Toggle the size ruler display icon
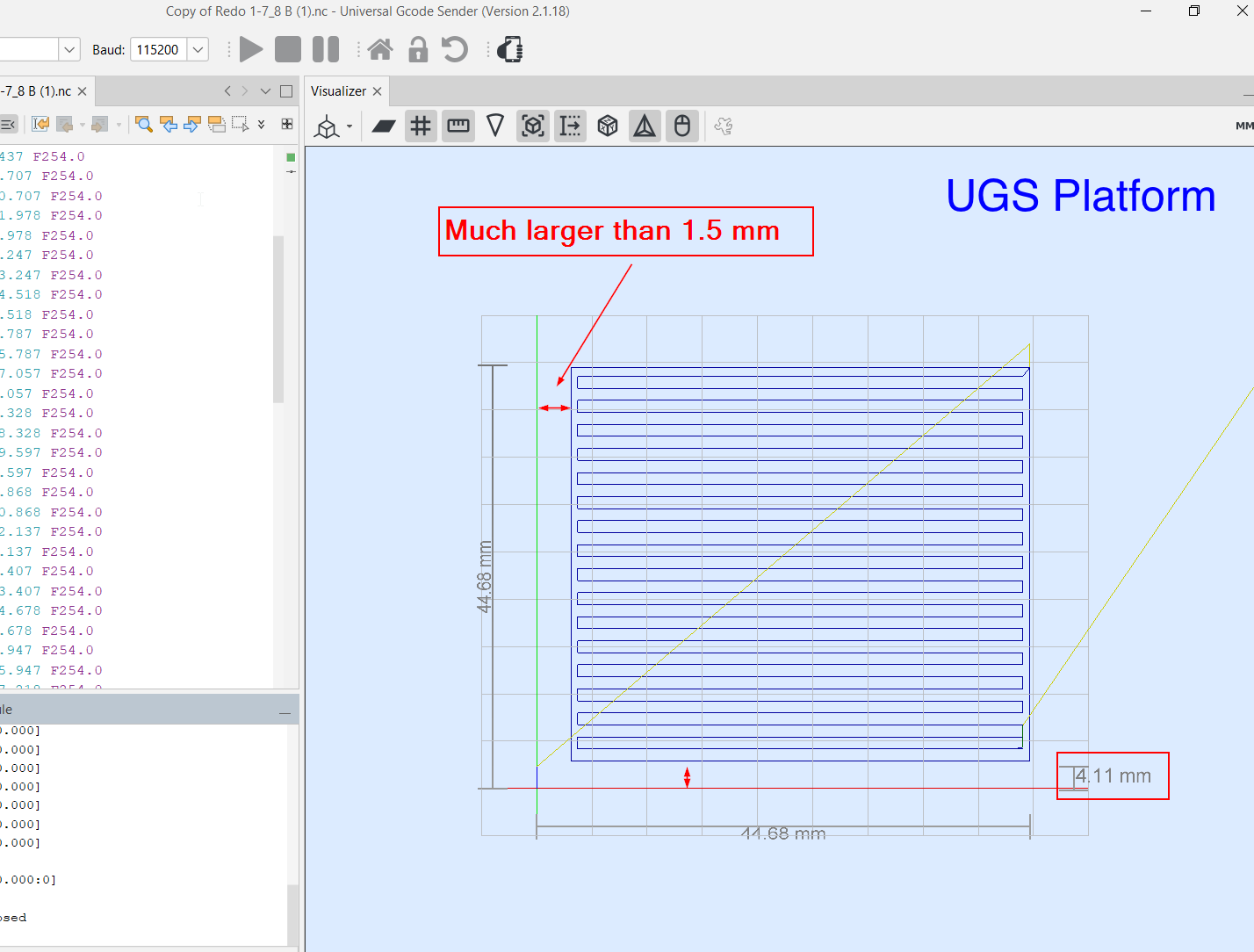The image size is (1254, 952). pos(458,126)
